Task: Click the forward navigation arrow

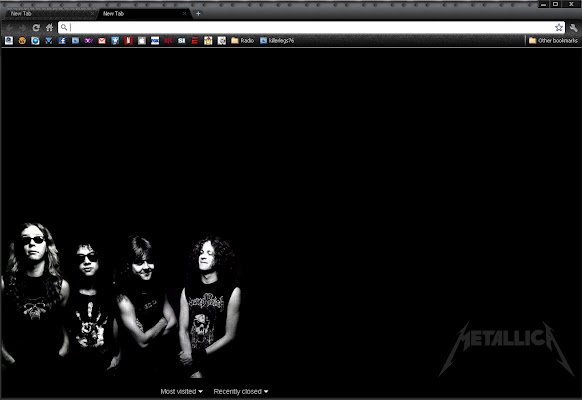Action: (x=23, y=28)
